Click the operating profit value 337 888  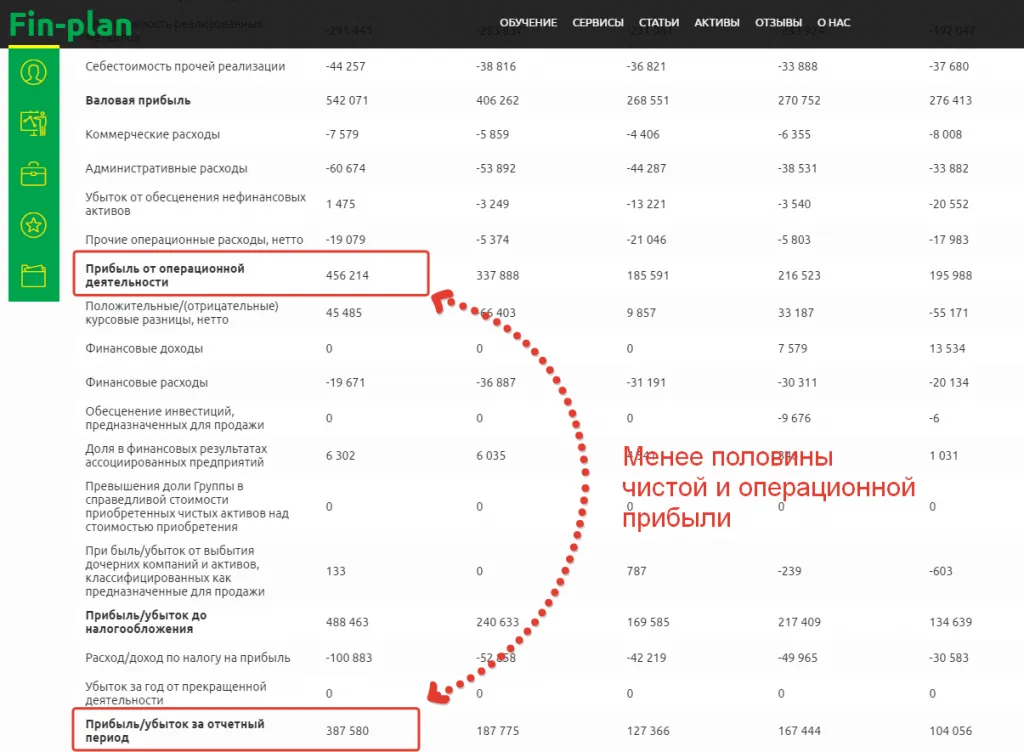(x=498, y=275)
